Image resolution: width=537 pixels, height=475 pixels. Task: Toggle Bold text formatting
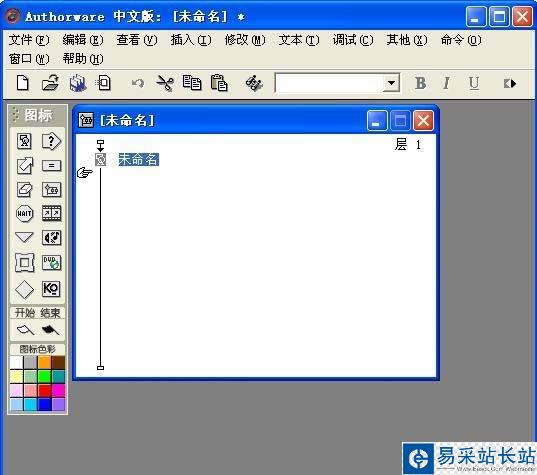point(421,83)
